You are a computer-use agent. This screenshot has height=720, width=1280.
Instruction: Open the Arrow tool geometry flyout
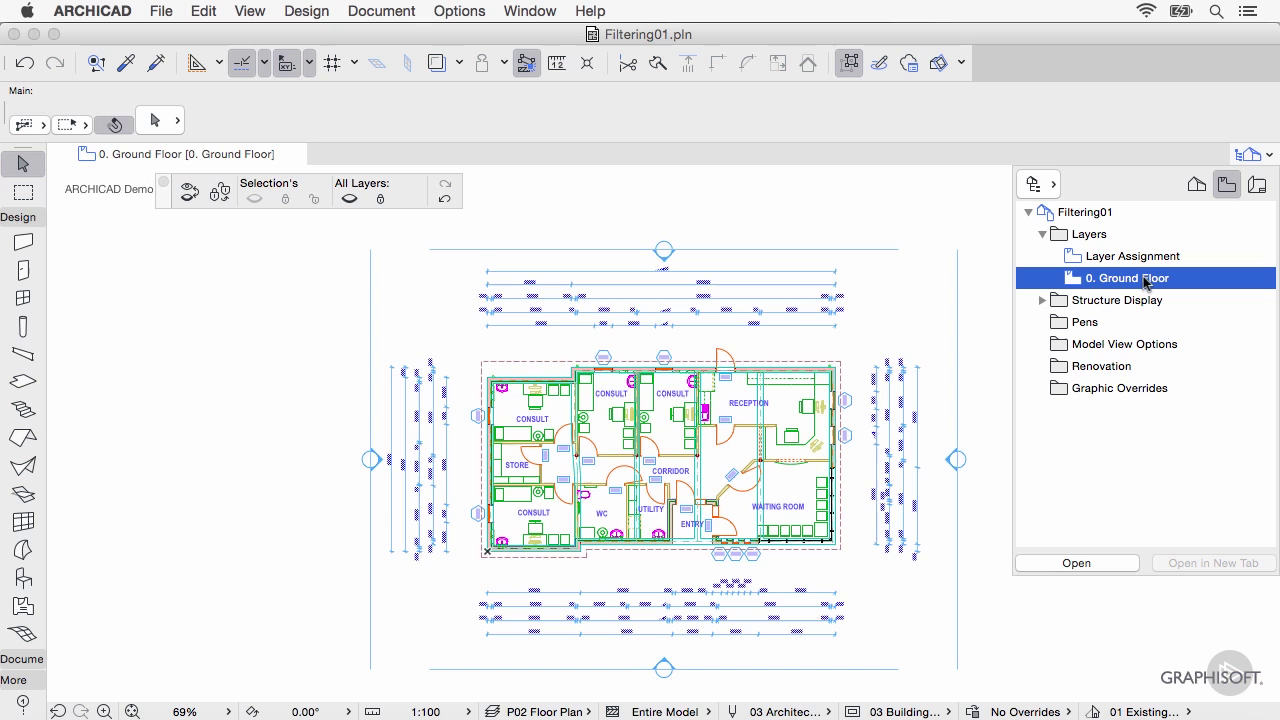[177, 121]
